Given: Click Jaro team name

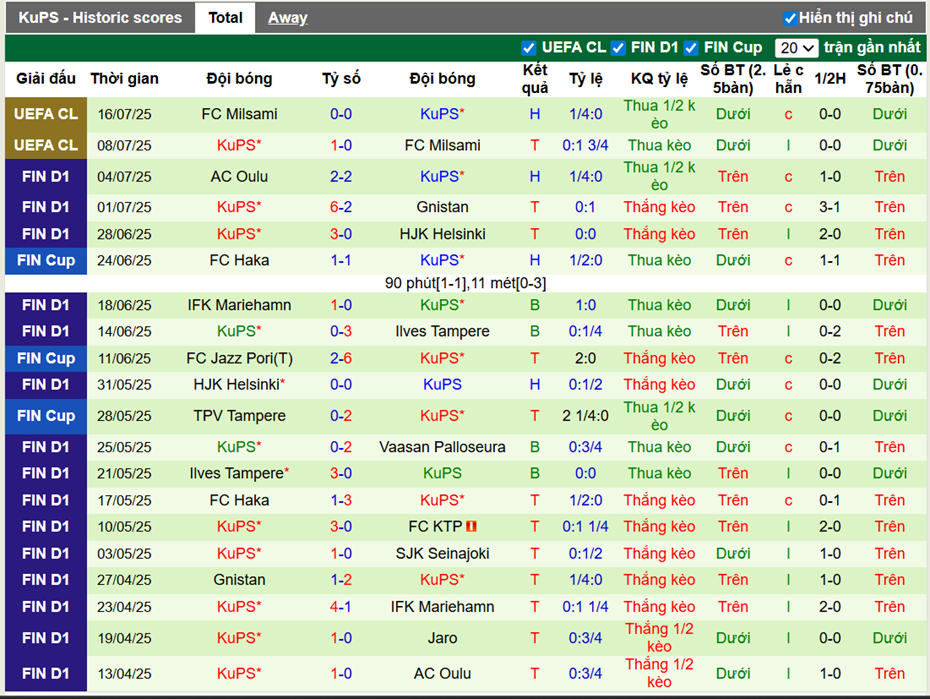Looking at the screenshot, I should click(442, 639).
